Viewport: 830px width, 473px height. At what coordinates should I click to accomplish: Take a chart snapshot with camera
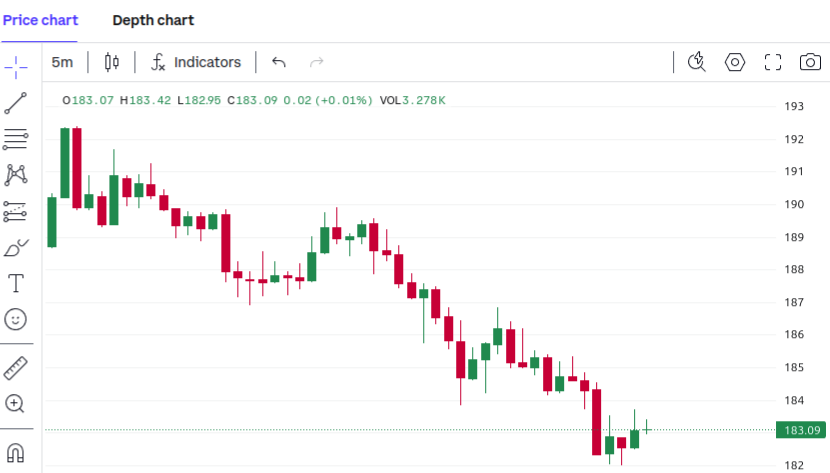(x=810, y=62)
